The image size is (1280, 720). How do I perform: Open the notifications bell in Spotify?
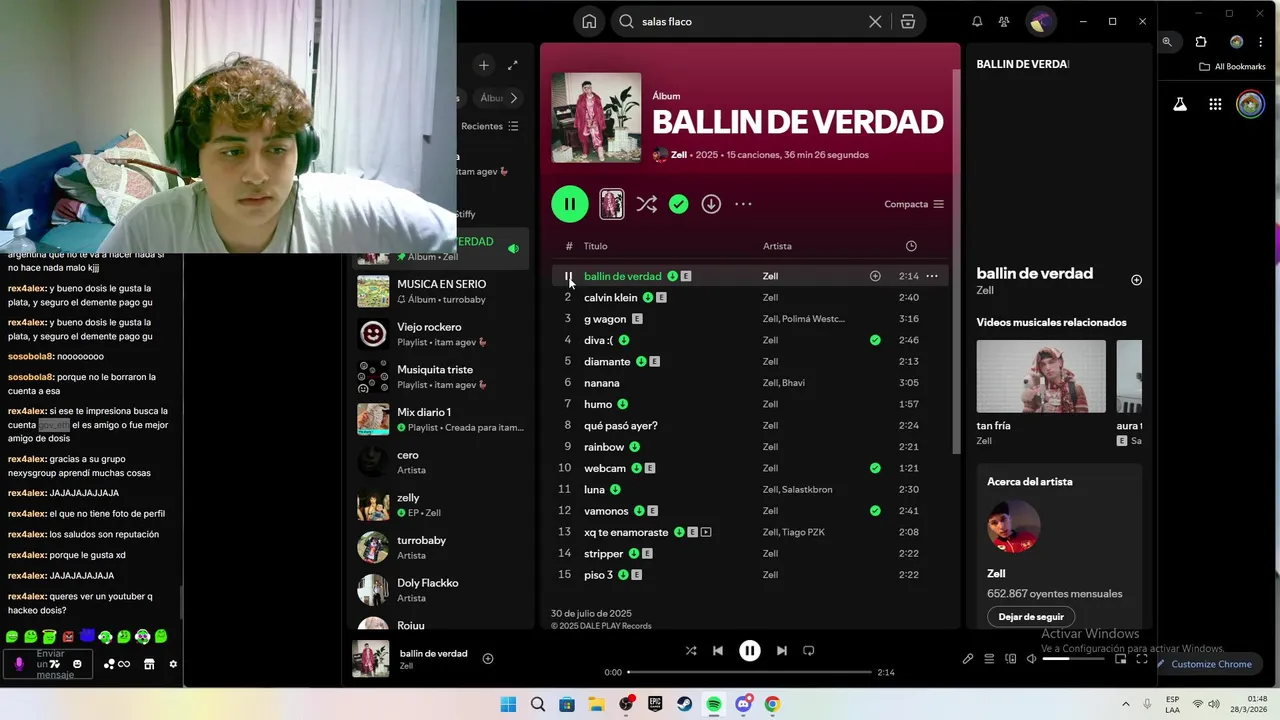click(977, 21)
